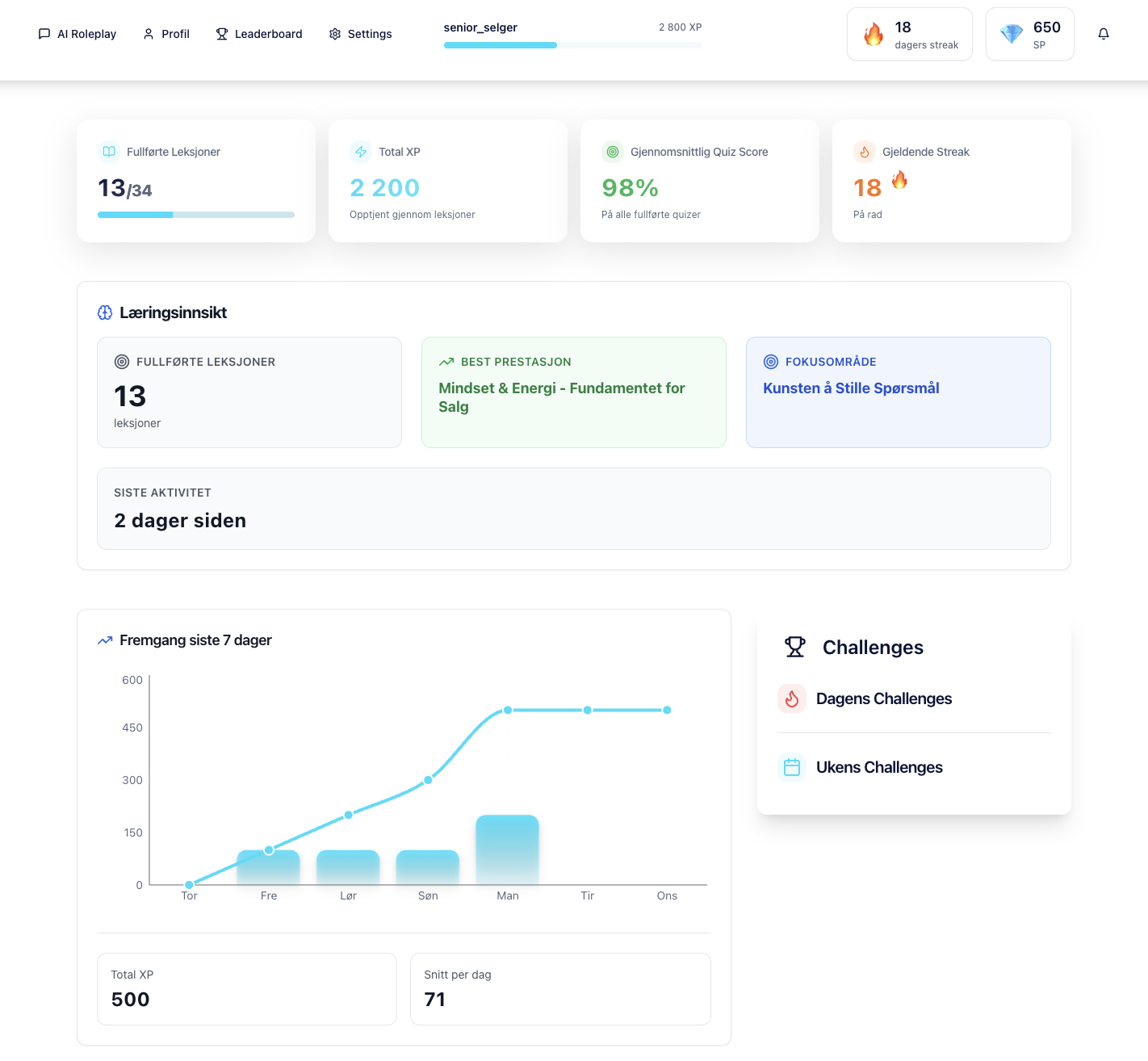The height and width of the screenshot is (1061, 1148).
Task: Click the calendar icon for Ukens Challenges
Action: coord(792,767)
